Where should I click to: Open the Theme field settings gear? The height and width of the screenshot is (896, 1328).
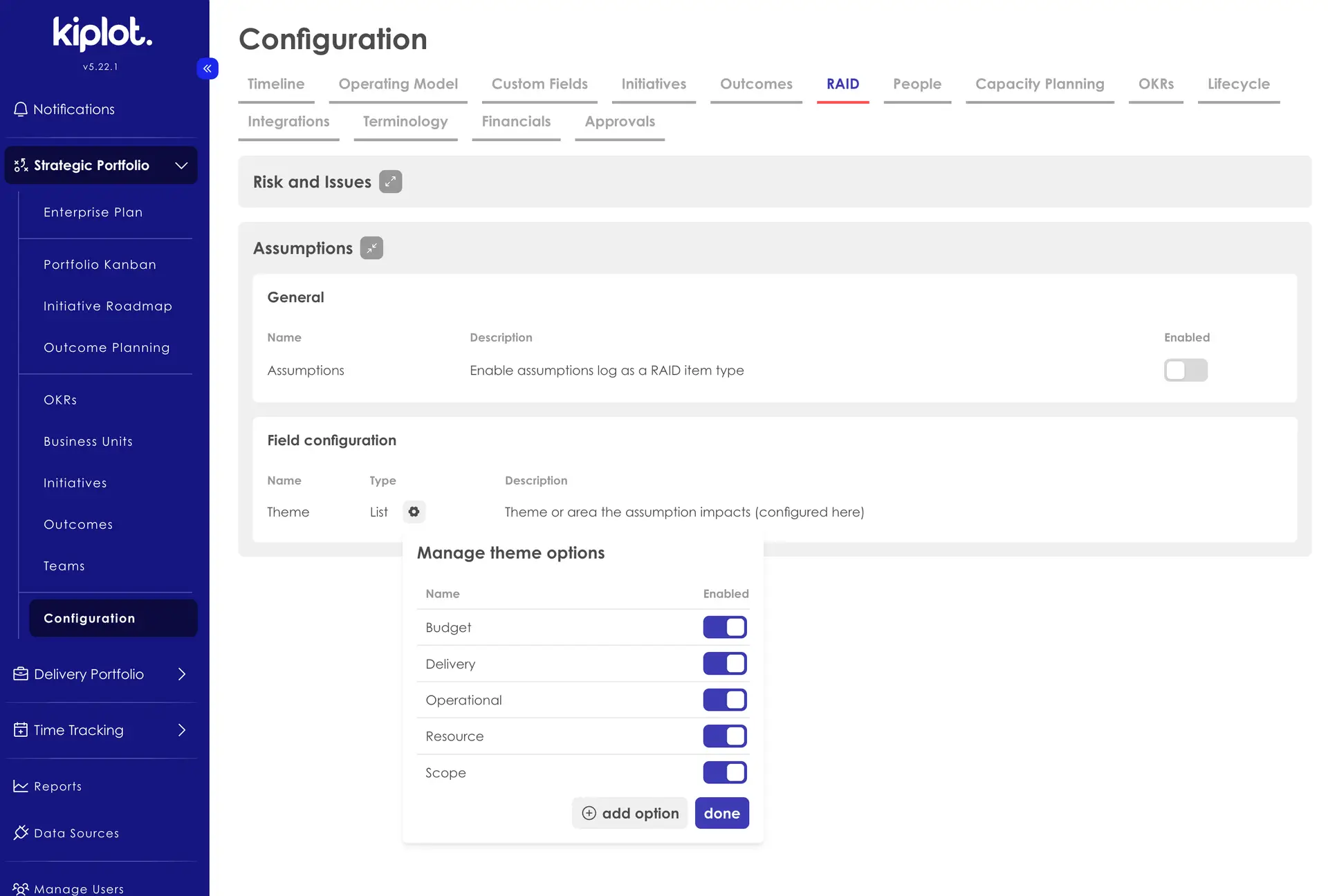(x=414, y=512)
